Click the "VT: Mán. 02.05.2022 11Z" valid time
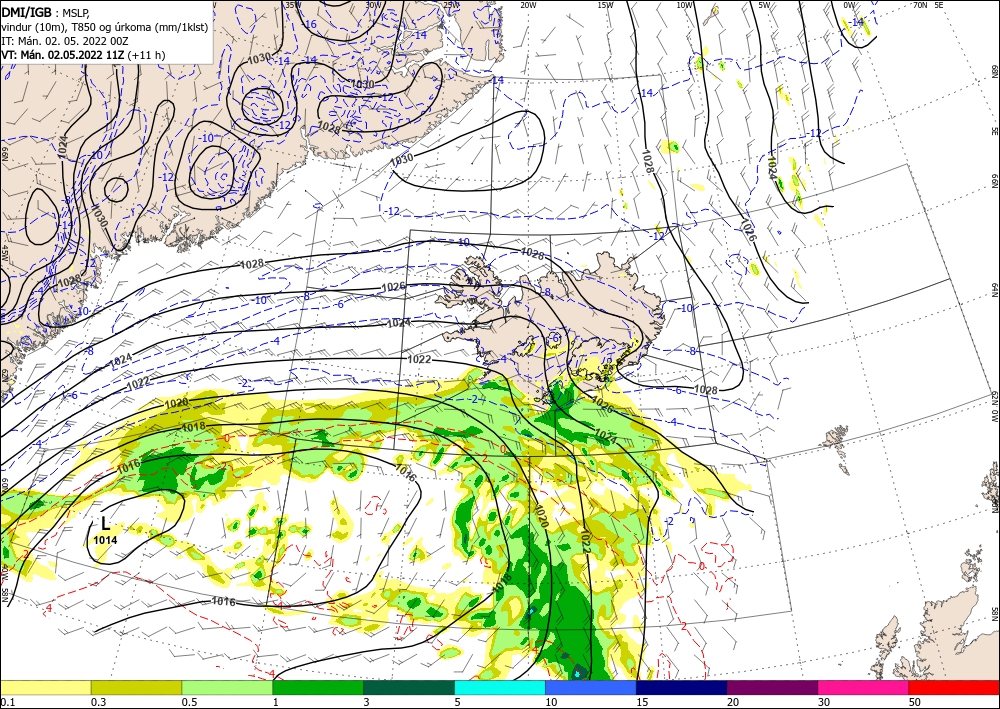The image size is (1000, 709). (63, 55)
